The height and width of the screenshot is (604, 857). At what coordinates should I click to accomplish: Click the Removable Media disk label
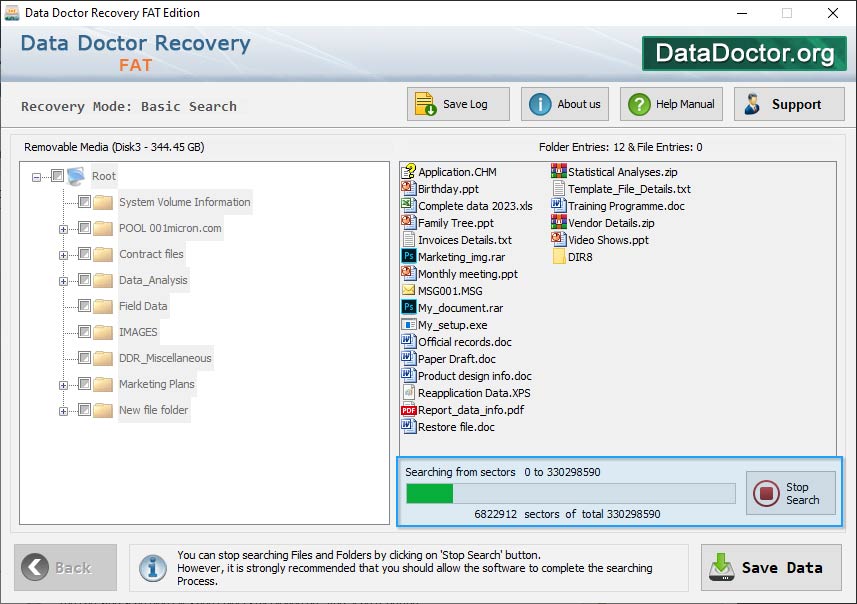point(114,147)
